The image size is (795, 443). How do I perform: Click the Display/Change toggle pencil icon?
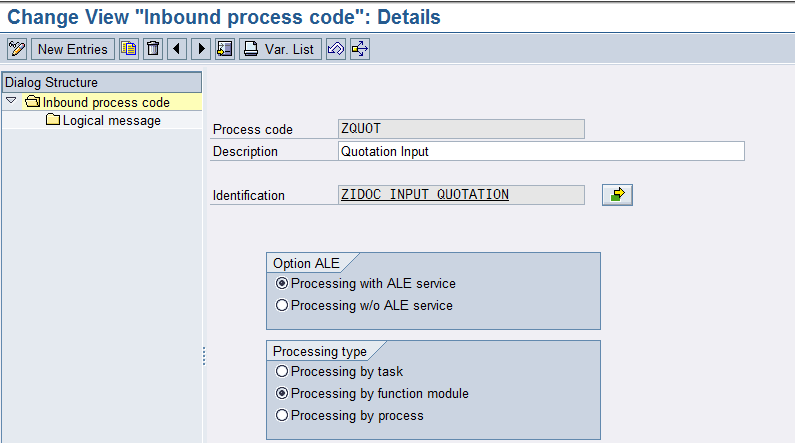pyautogui.click(x=17, y=49)
